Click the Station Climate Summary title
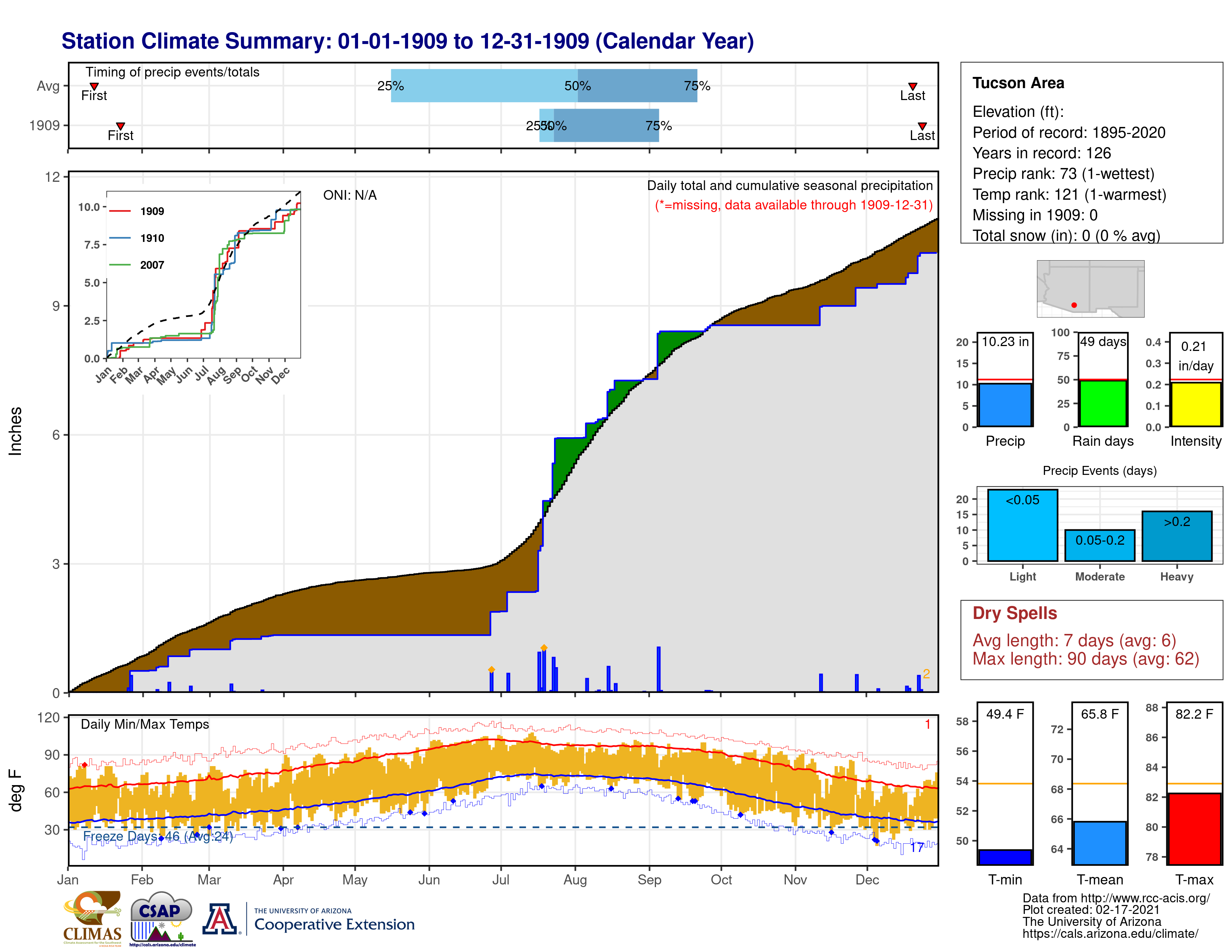The width and height of the screenshot is (1232, 952). (x=407, y=41)
